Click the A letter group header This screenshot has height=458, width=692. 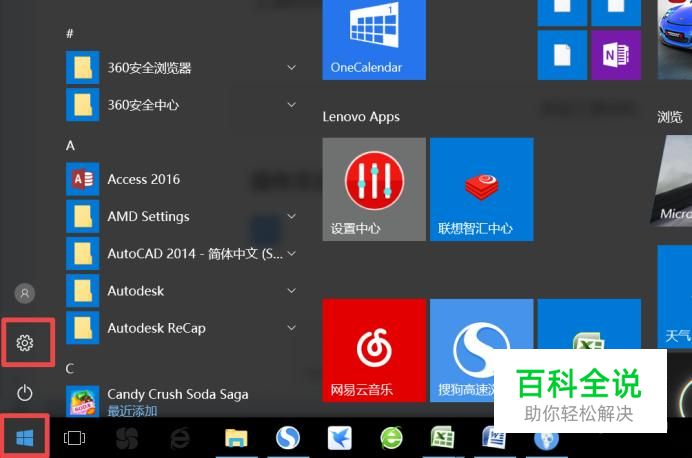(70, 145)
